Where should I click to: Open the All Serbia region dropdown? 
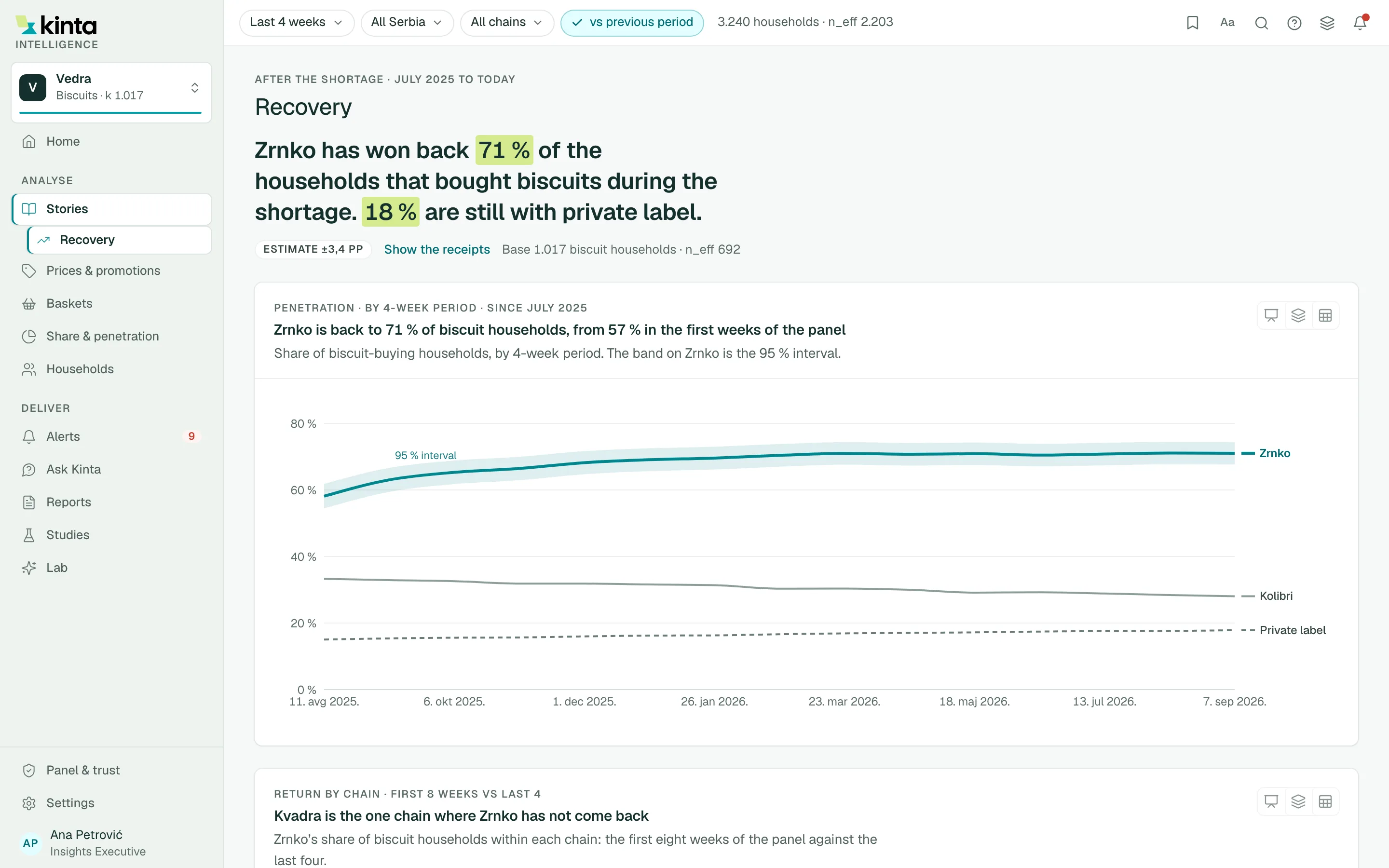coord(407,22)
